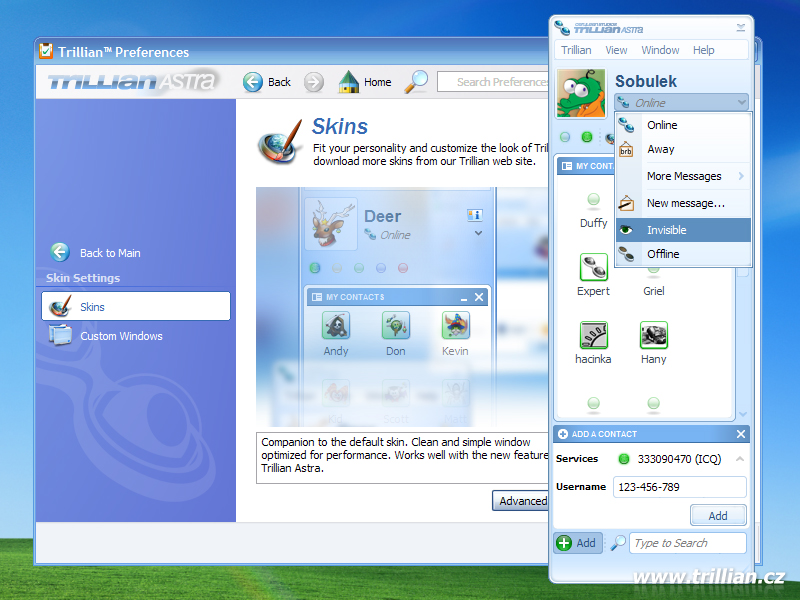Viewport: 800px width, 600px height.
Task: Click the Trillian Preferences title bar icon
Action: pos(46,51)
